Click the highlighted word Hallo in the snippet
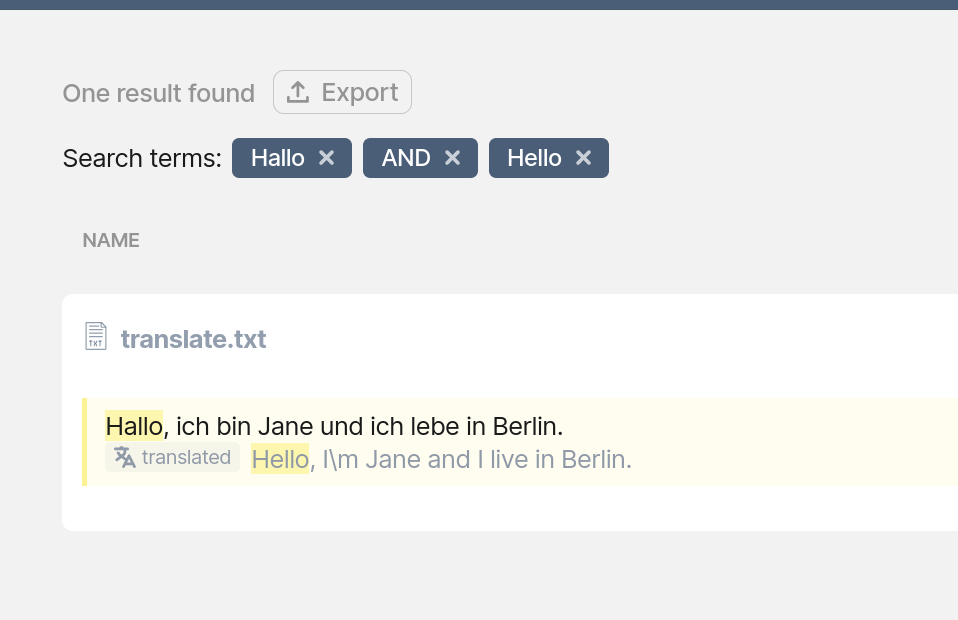 134,426
